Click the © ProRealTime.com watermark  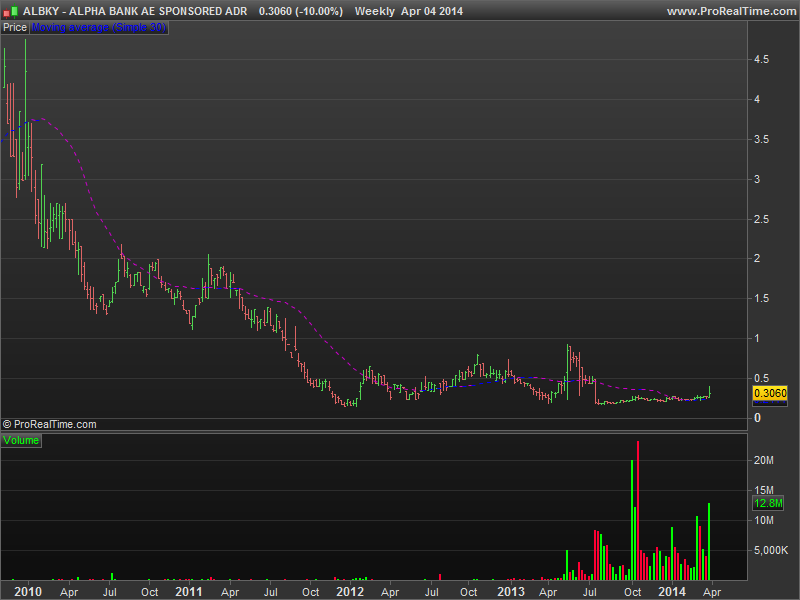click(50, 425)
